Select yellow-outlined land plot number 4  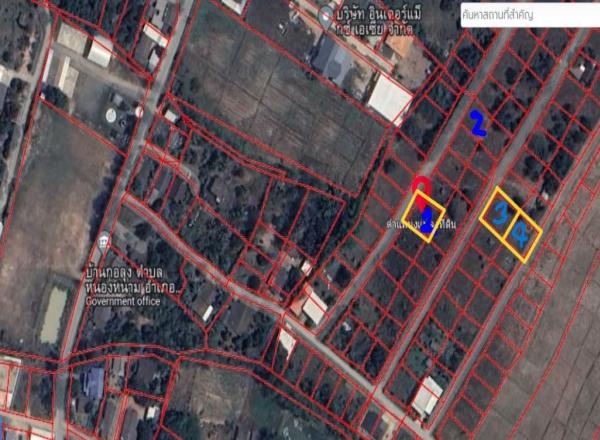[x=522, y=235]
